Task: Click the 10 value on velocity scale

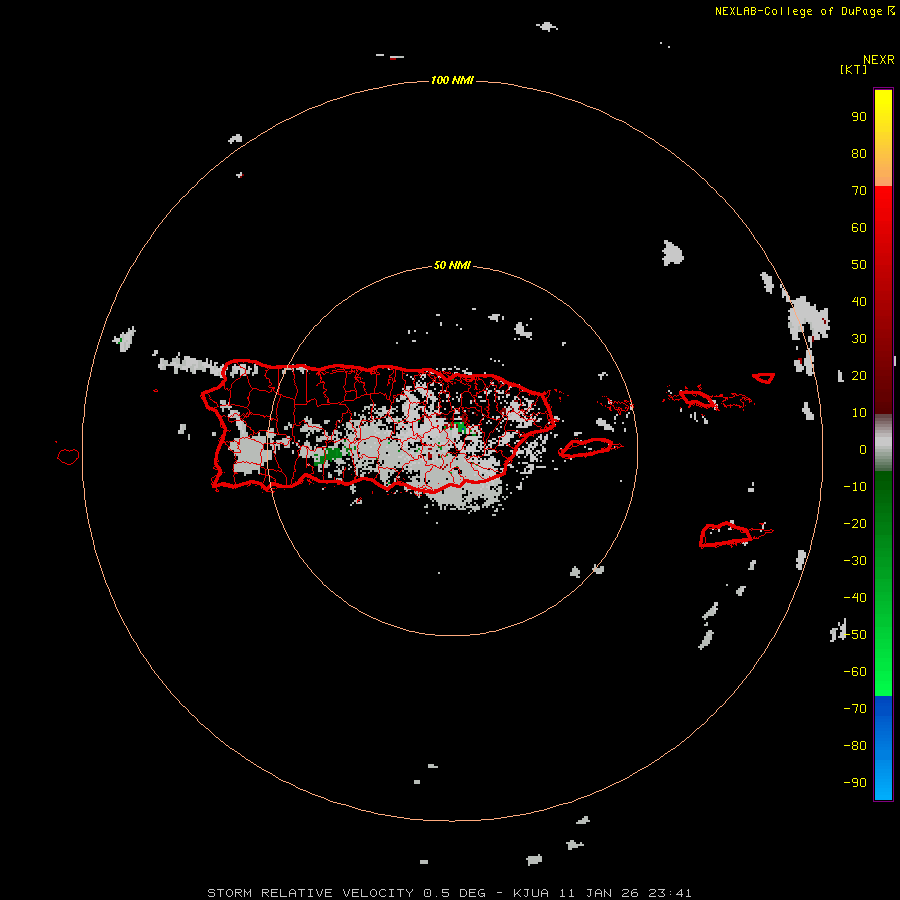Action: point(859,413)
